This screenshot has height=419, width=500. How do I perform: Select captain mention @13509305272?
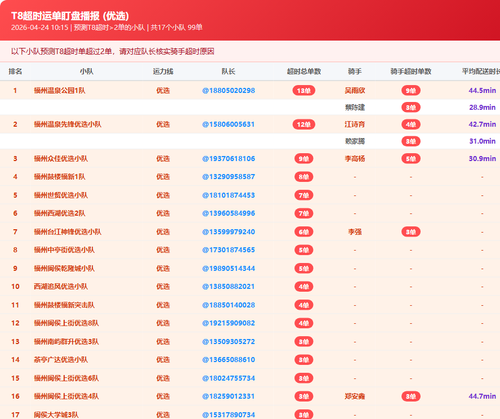[228, 342]
